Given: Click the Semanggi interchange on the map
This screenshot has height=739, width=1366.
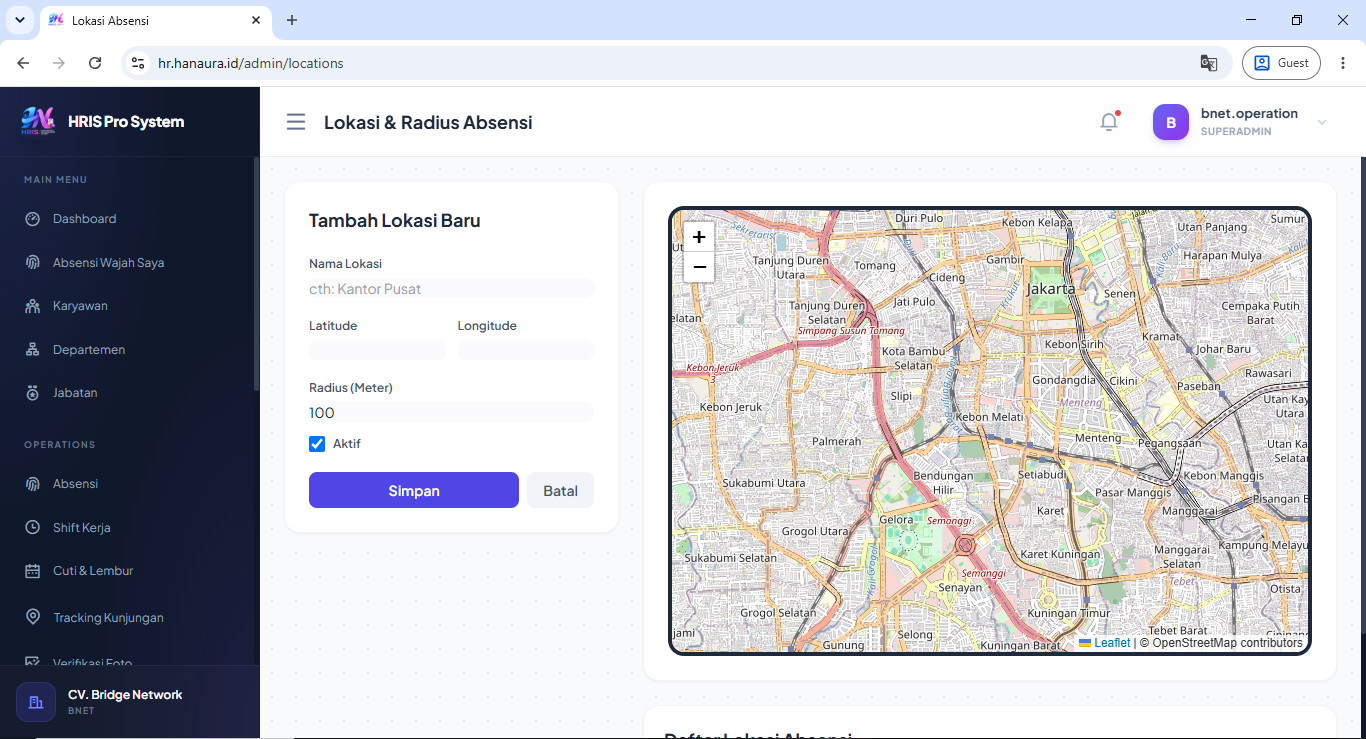Looking at the screenshot, I should pos(965,545).
